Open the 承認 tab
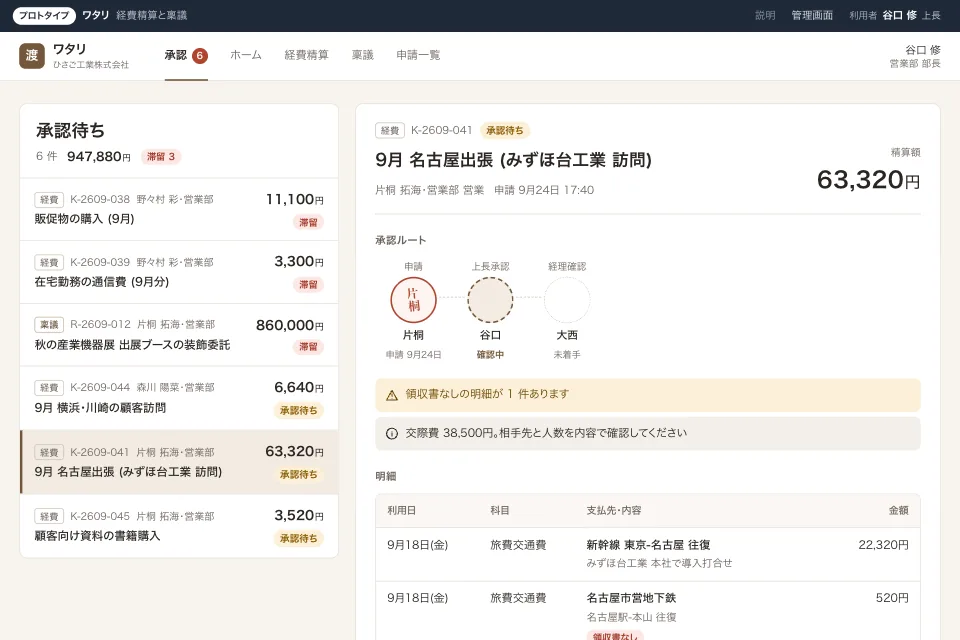 tap(186, 56)
